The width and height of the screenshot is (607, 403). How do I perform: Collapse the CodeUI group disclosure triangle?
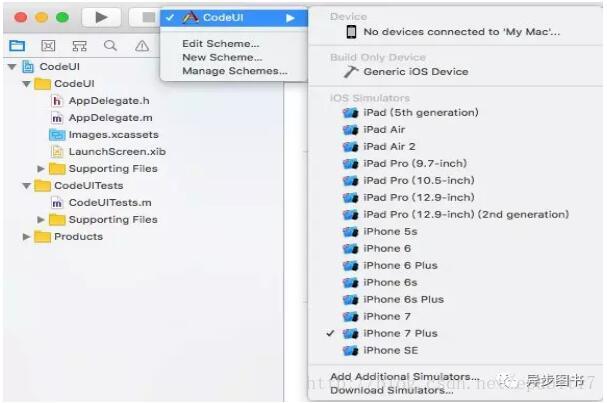26,84
